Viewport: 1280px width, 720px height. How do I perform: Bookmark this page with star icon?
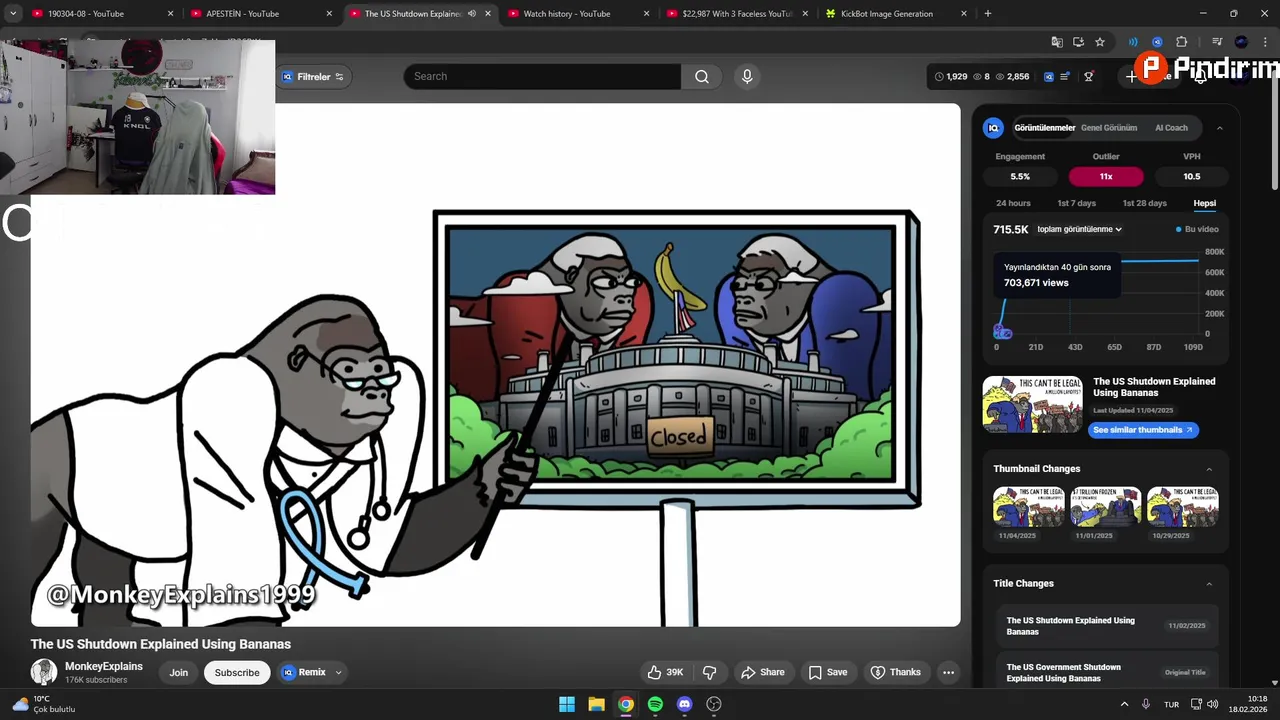point(1100,42)
